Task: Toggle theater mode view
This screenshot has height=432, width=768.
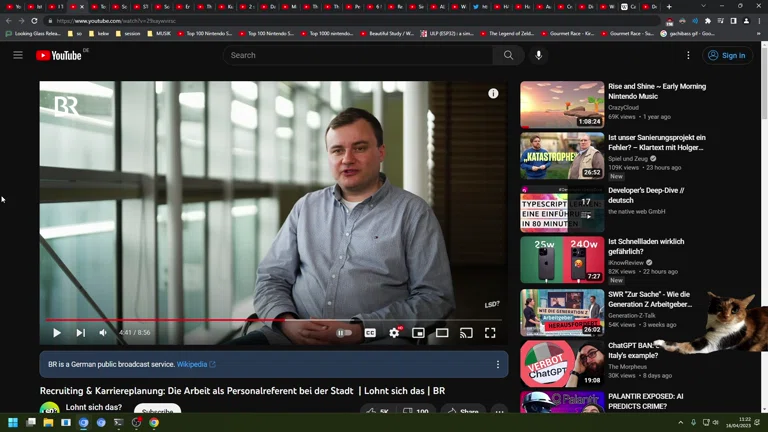Action: click(x=442, y=333)
